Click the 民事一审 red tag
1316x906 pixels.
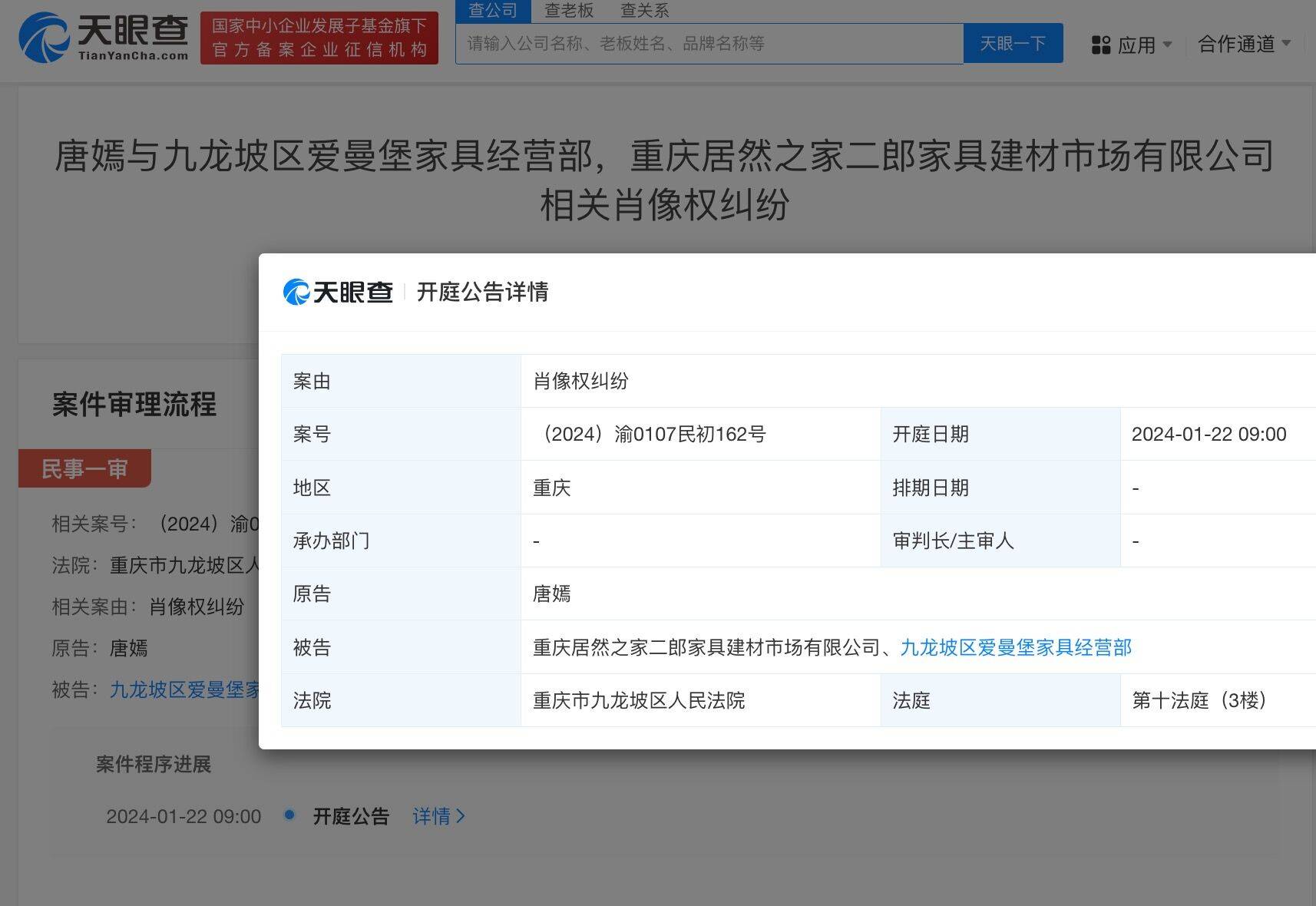[84, 468]
